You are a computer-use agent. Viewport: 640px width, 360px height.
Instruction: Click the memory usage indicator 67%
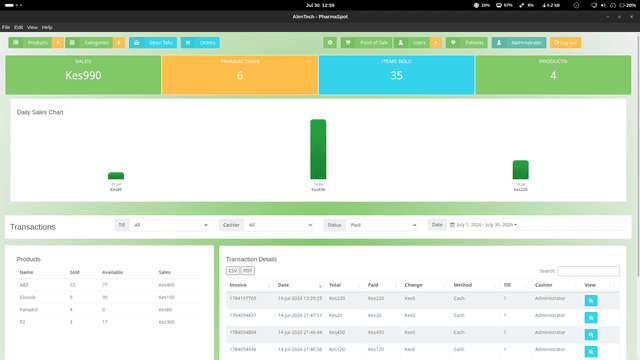(x=504, y=5)
